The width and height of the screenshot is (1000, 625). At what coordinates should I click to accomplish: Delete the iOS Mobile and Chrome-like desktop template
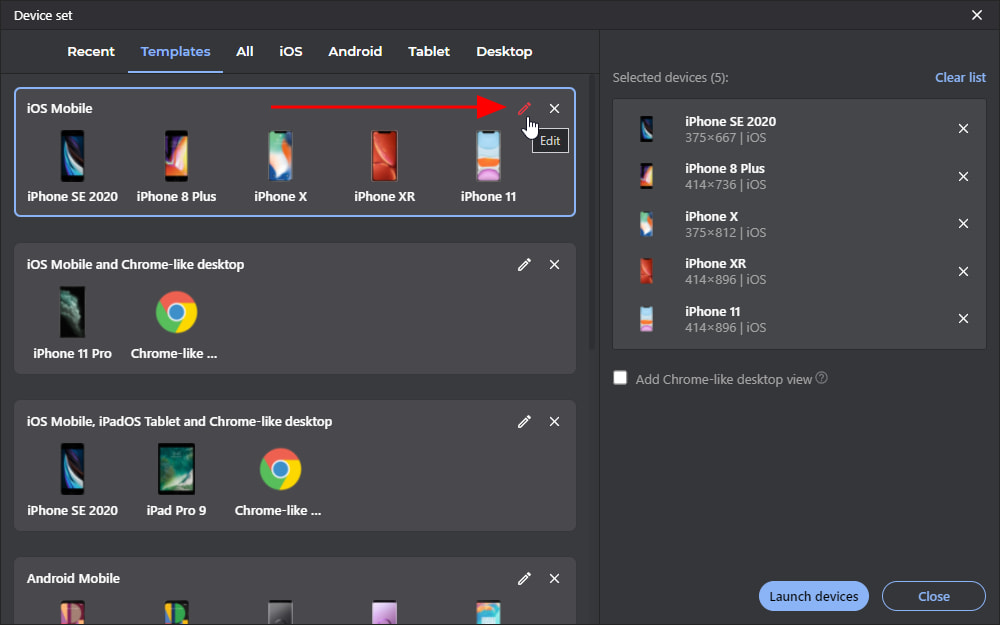coord(554,265)
